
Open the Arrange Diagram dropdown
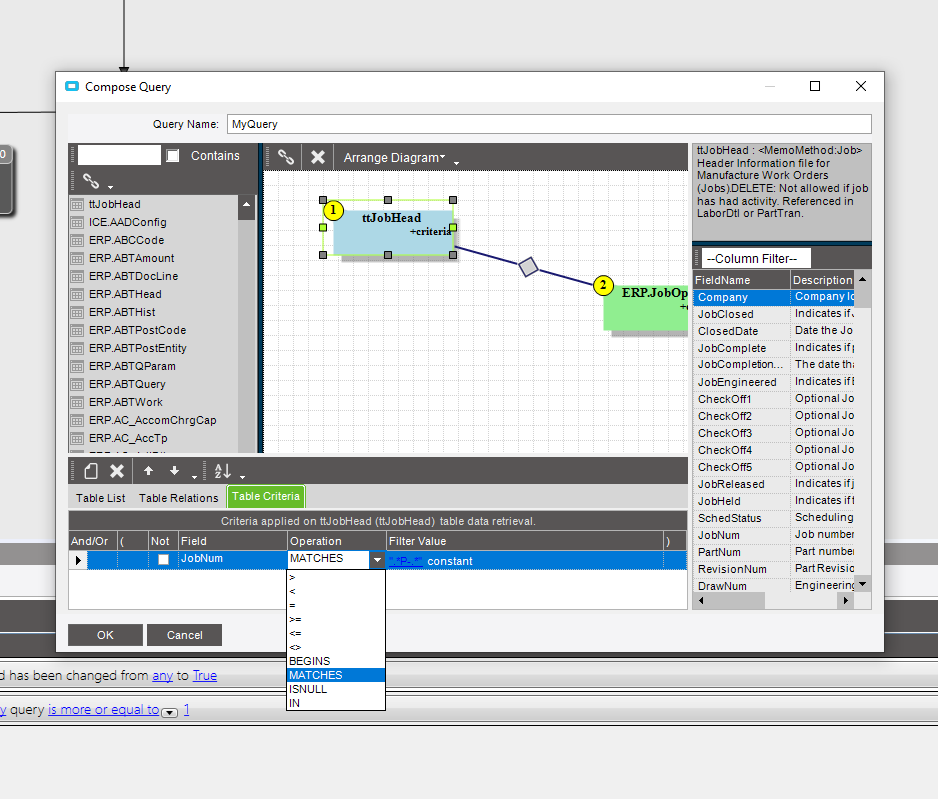tap(394, 158)
